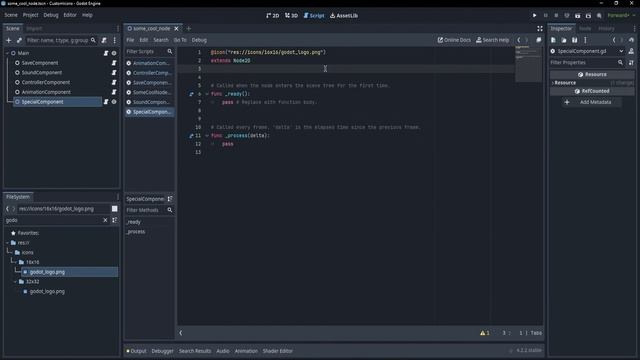640x360 pixels.
Task: Open the Output bottom panel
Action: [x=136, y=351]
